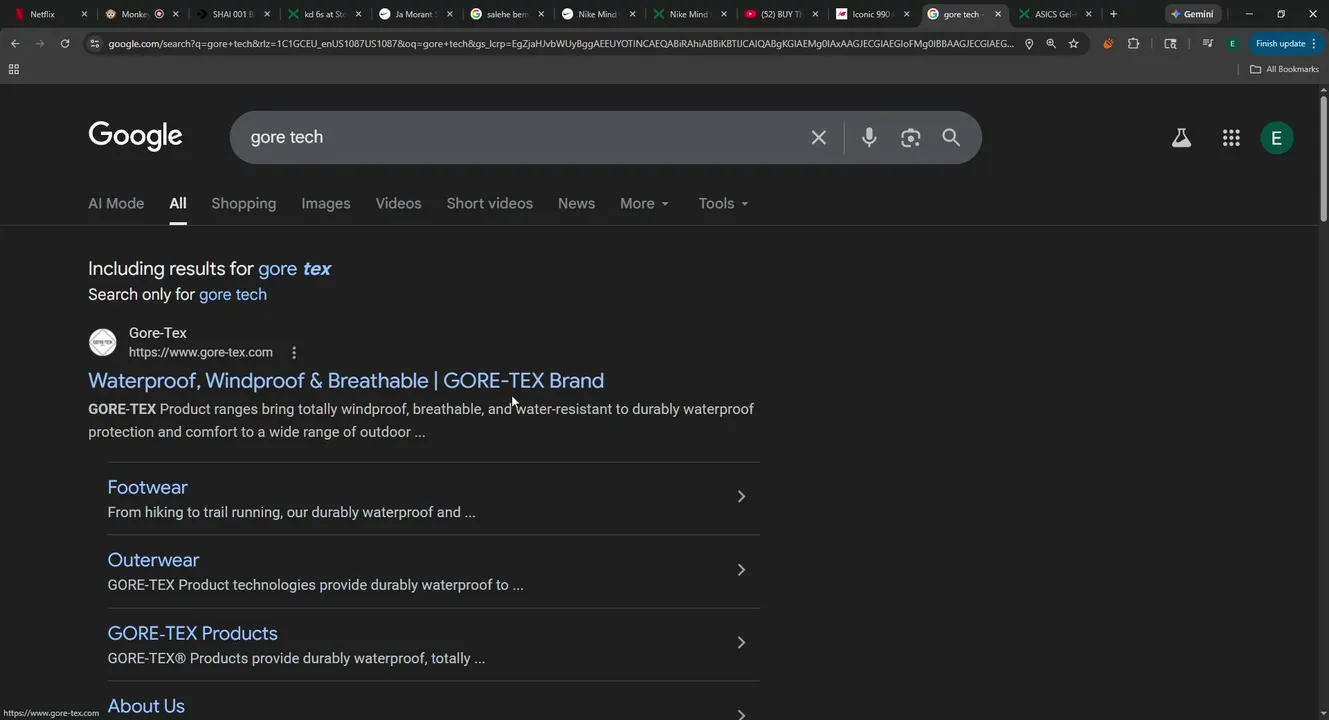Switch to the YouTube (52) BUY tab
The height and width of the screenshot is (720, 1329).
pos(781,14)
